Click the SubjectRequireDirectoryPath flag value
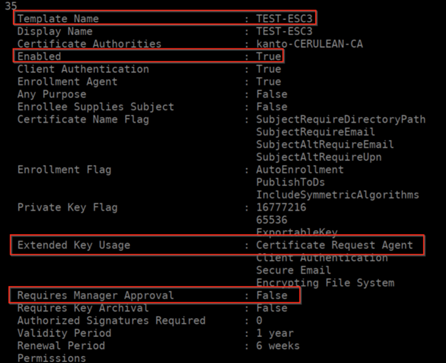The height and width of the screenshot is (363, 446). coord(341,119)
